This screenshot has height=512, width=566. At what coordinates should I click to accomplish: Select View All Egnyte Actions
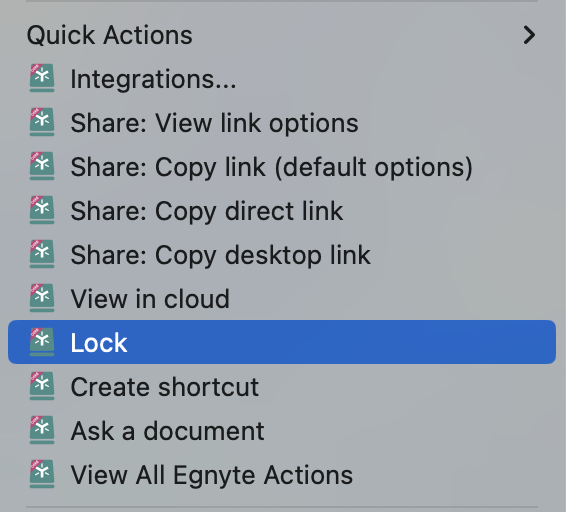[x=282, y=475]
